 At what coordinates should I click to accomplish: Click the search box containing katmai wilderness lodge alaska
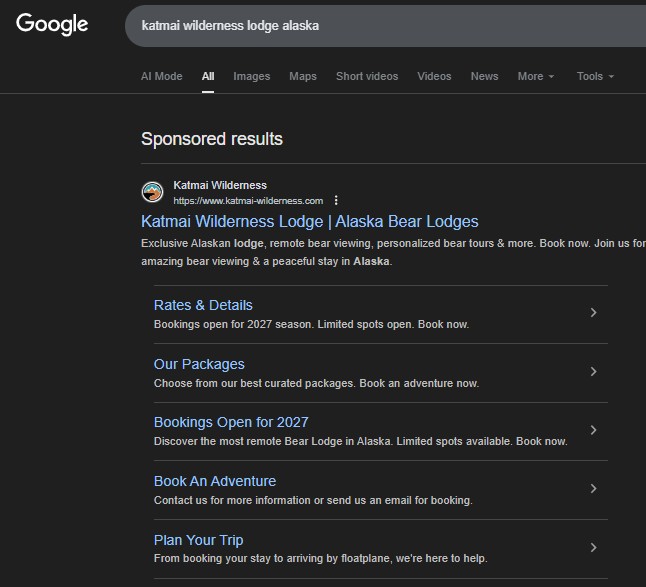pos(385,26)
